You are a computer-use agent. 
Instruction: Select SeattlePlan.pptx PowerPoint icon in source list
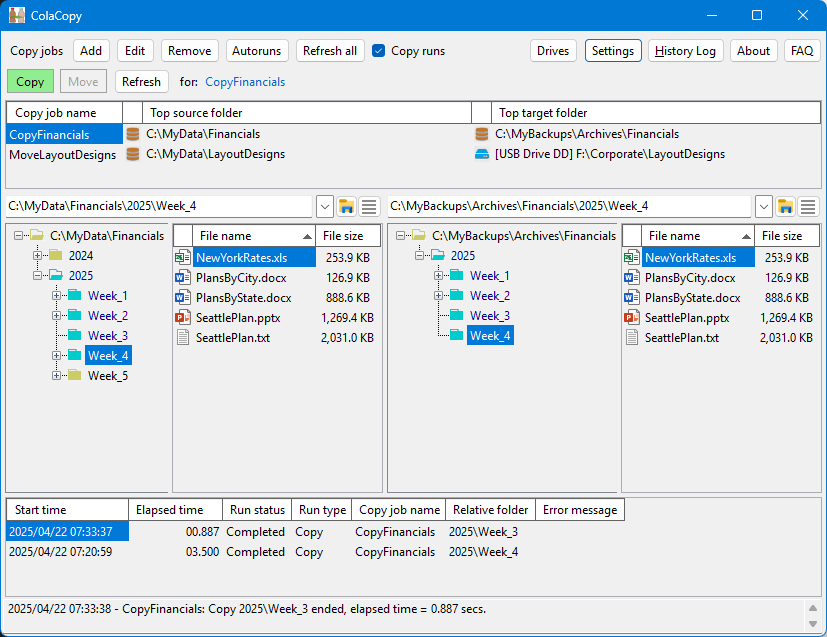tap(182, 318)
